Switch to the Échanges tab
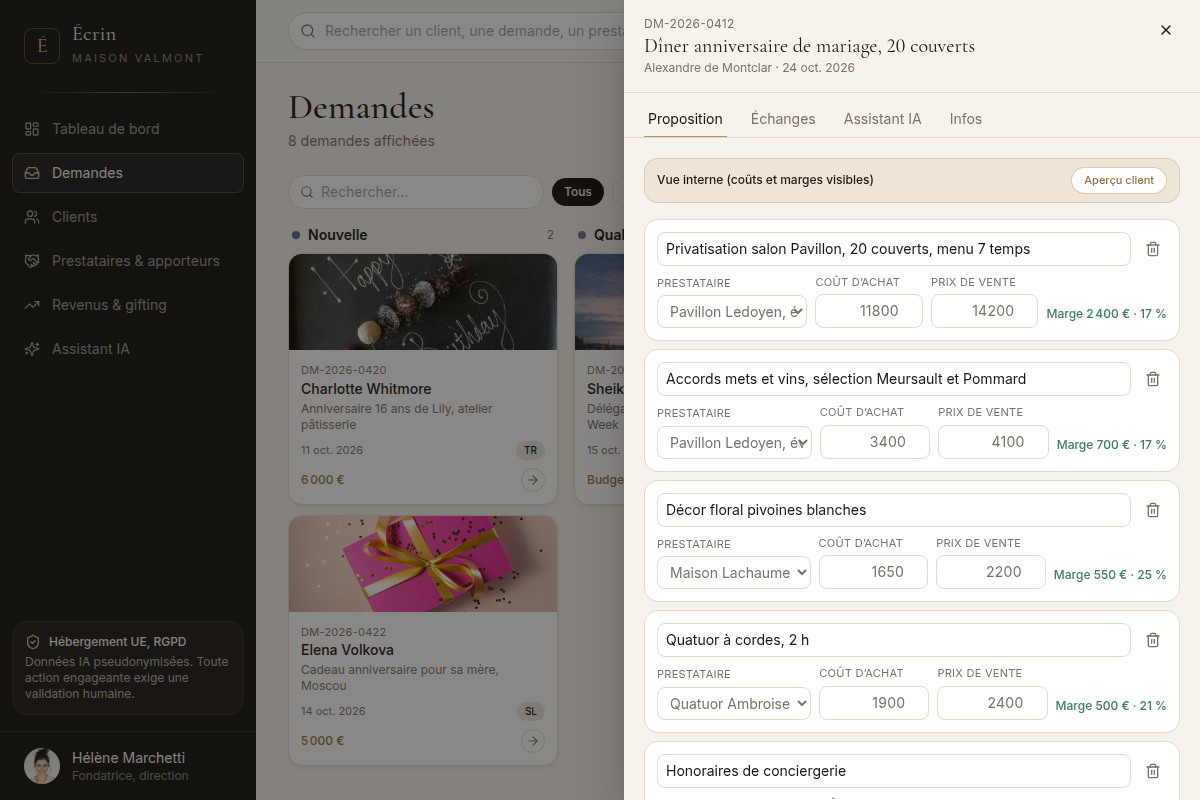This screenshot has width=1200, height=800. point(783,119)
